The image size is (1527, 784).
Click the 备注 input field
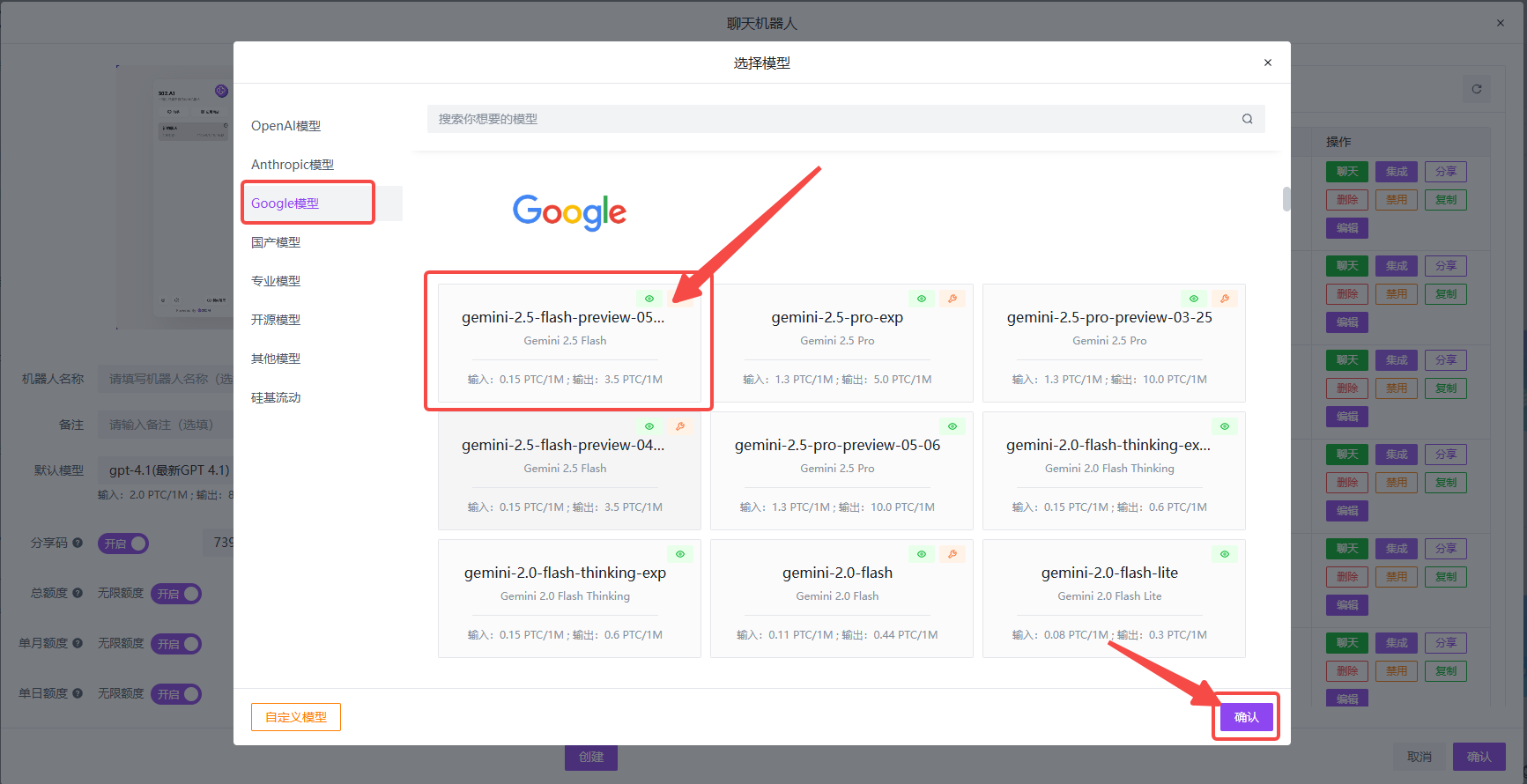coord(166,425)
